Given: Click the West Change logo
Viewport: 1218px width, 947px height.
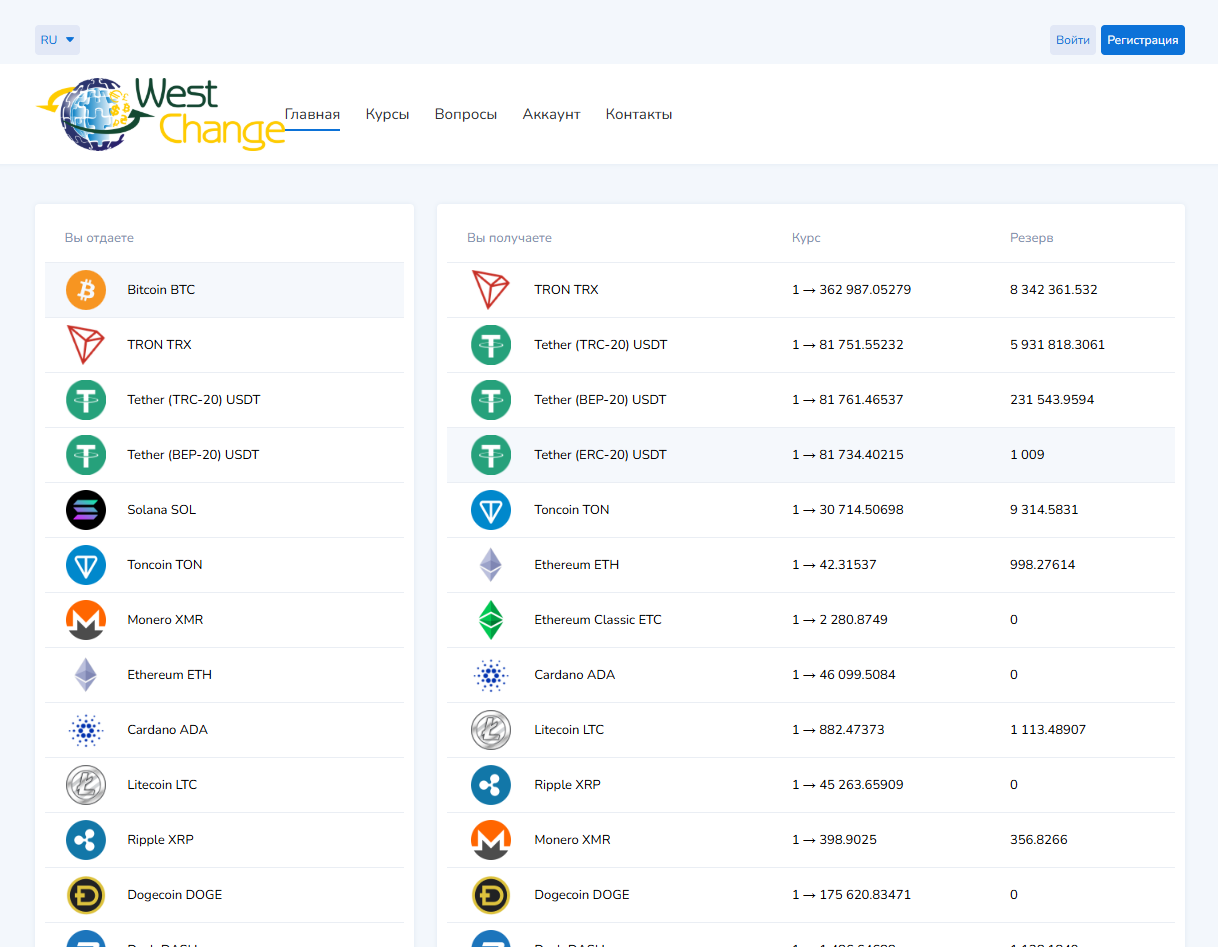Looking at the screenshot, I should coord(160,114).
